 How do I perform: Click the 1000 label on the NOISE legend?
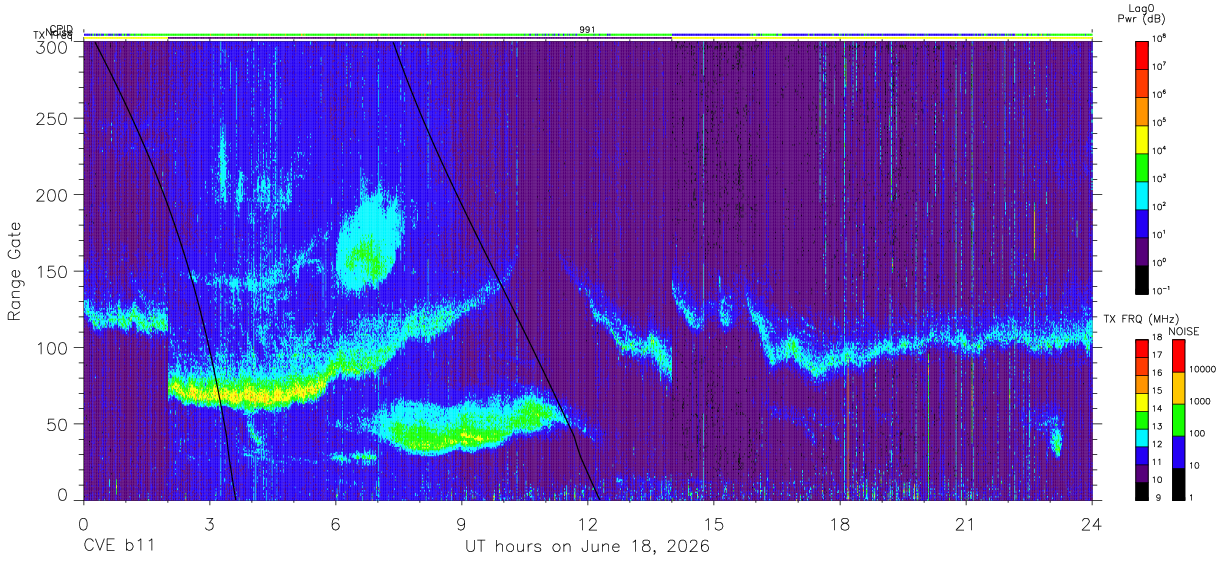point(1199,402)
